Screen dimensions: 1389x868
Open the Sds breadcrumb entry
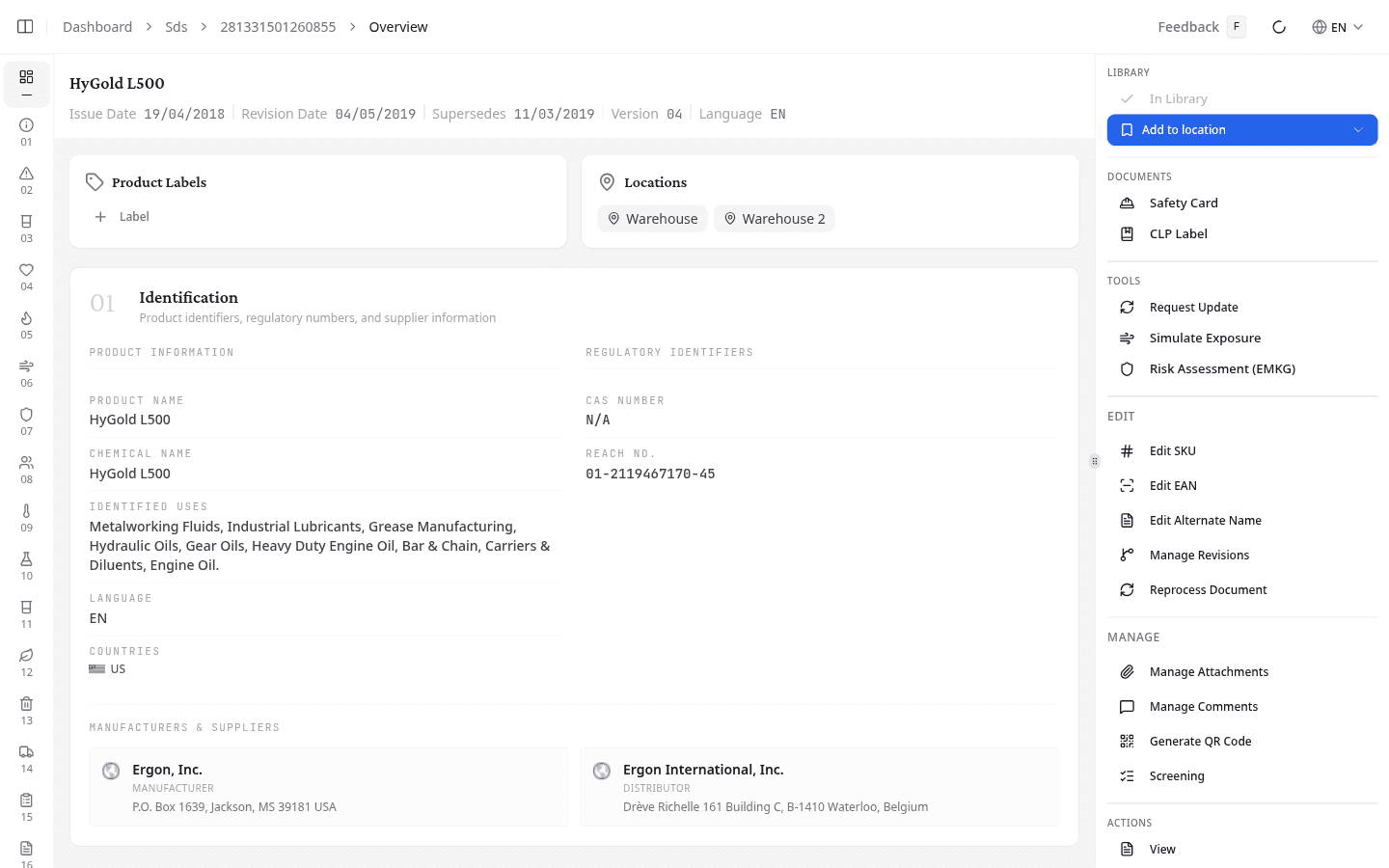176,26
